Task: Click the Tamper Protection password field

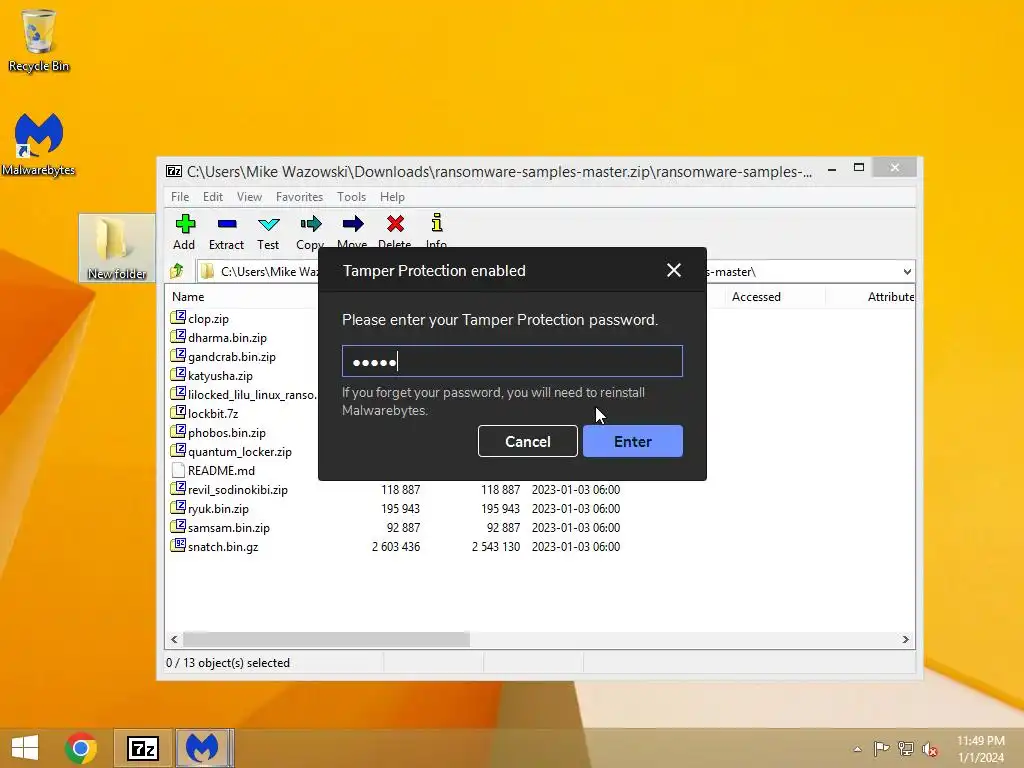Action: pos(512,361)
